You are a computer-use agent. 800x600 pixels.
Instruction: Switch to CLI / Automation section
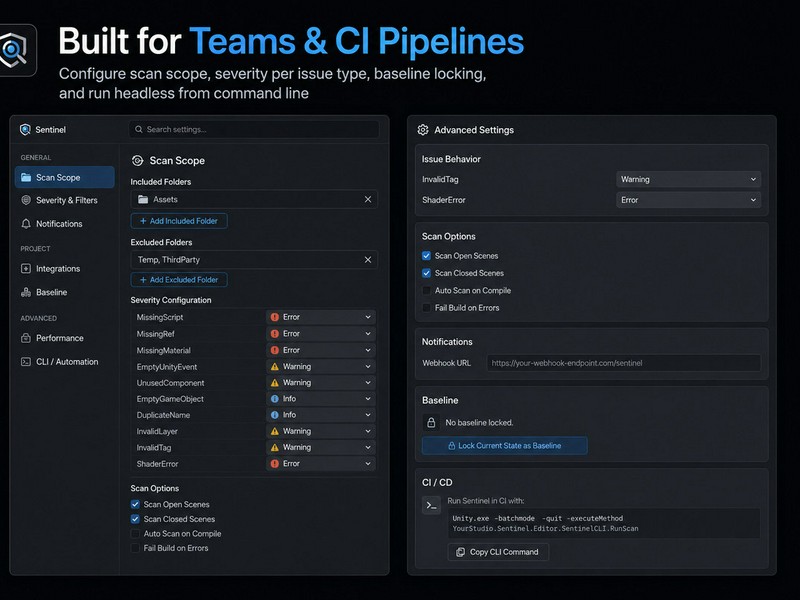tap(64, 362)
